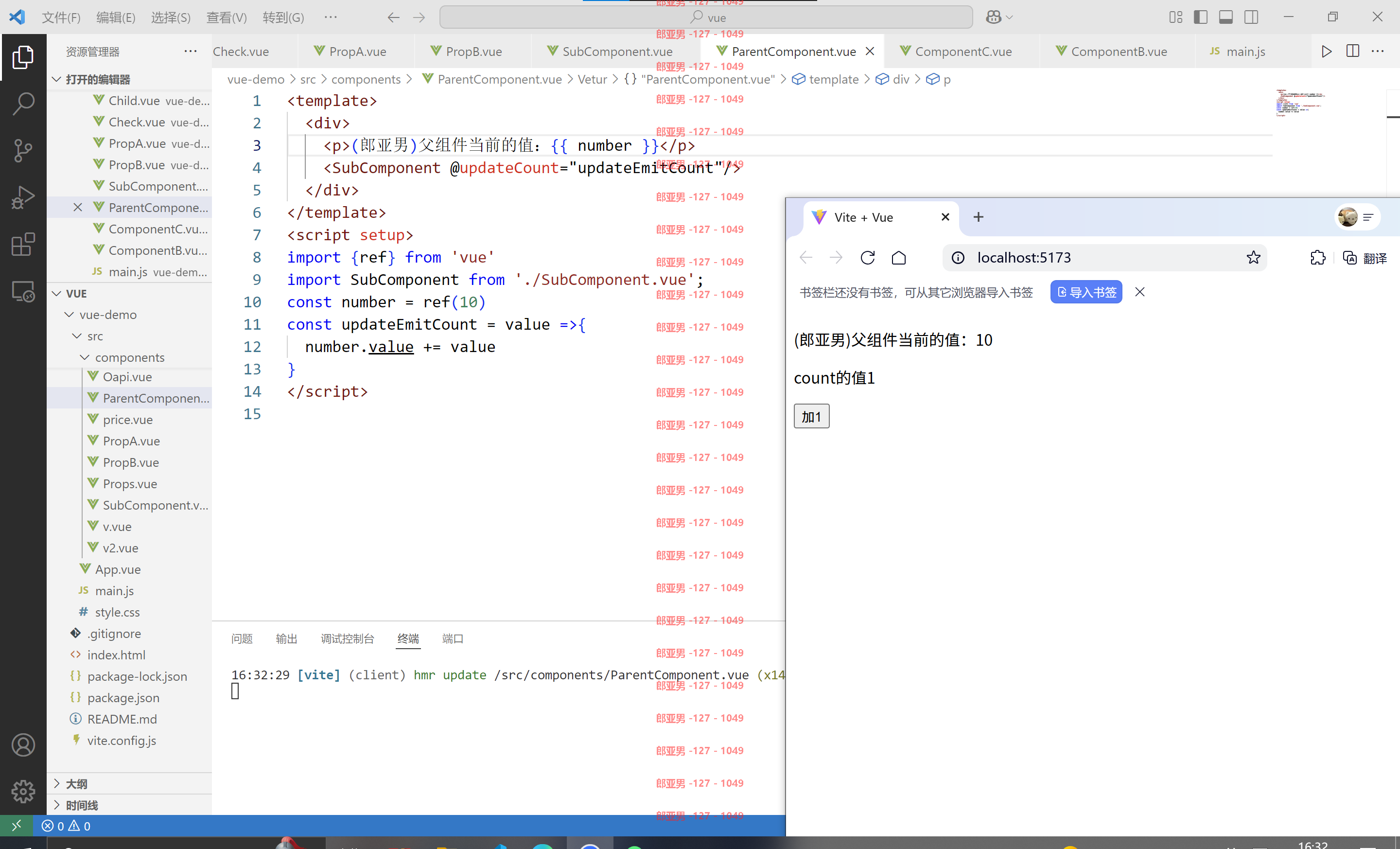Open package.json in file tree
This screenshot has height=849, width=1400.
click(x=122, y=697)
